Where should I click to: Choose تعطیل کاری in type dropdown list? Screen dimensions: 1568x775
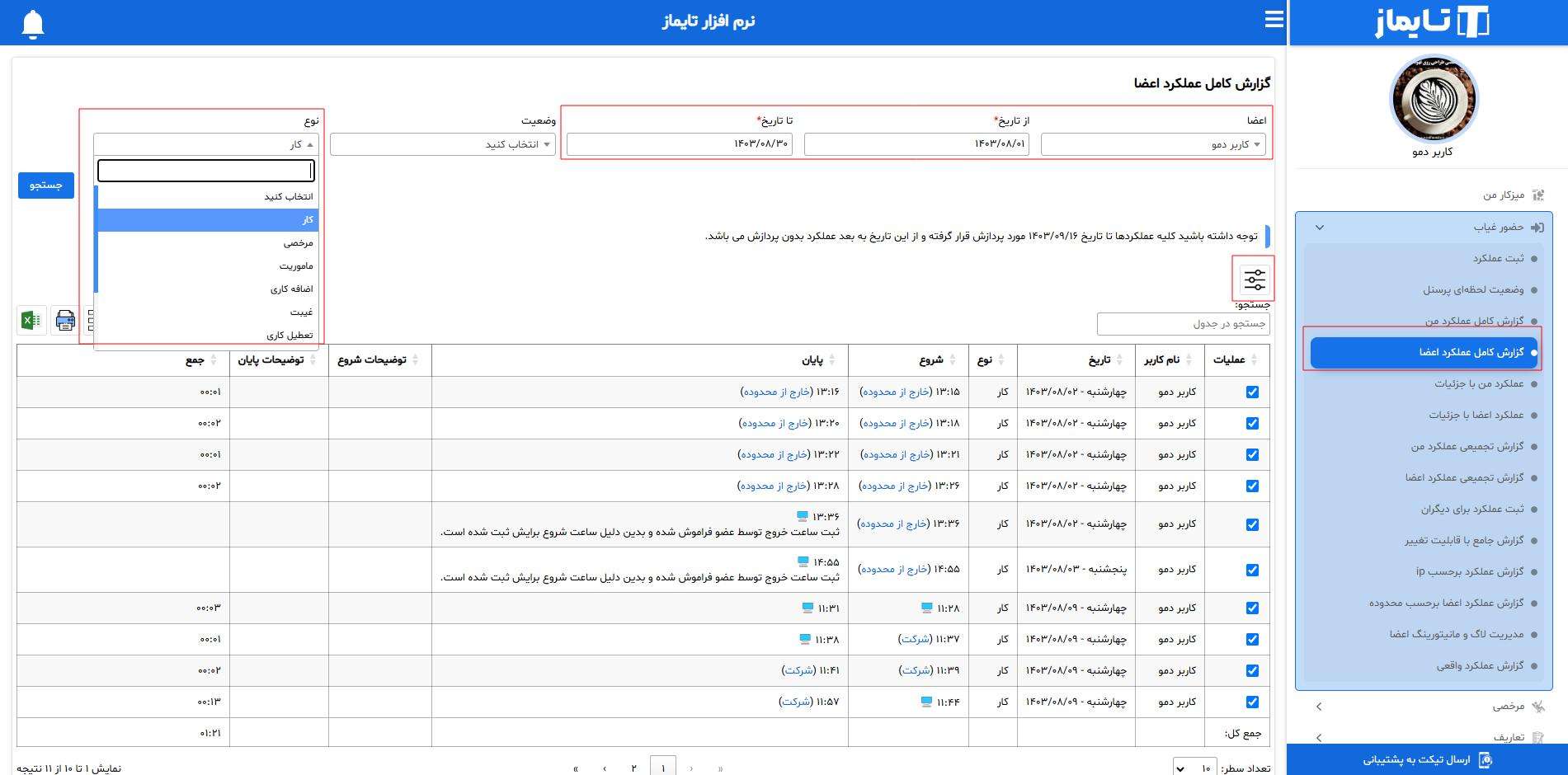207,336
